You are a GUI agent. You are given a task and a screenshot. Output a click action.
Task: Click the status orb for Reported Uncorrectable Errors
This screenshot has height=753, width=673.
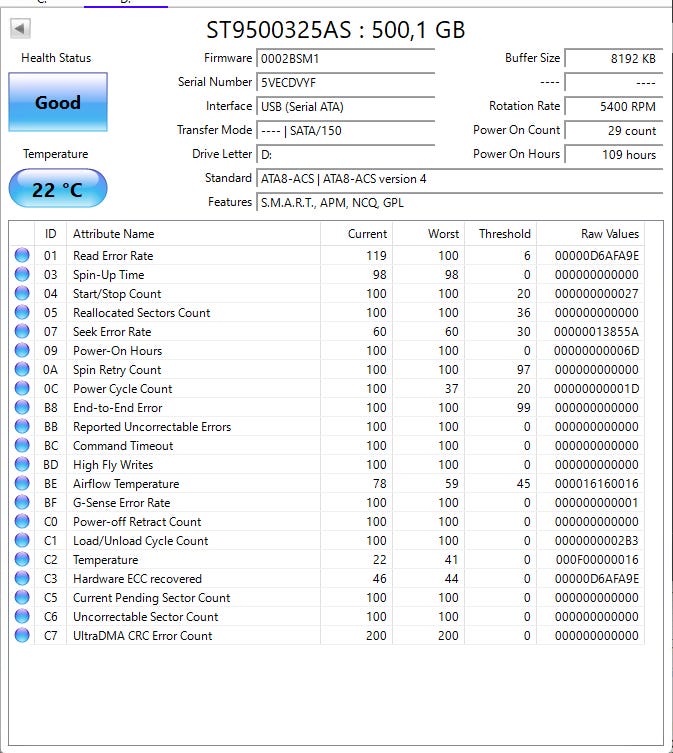point(22,426)
